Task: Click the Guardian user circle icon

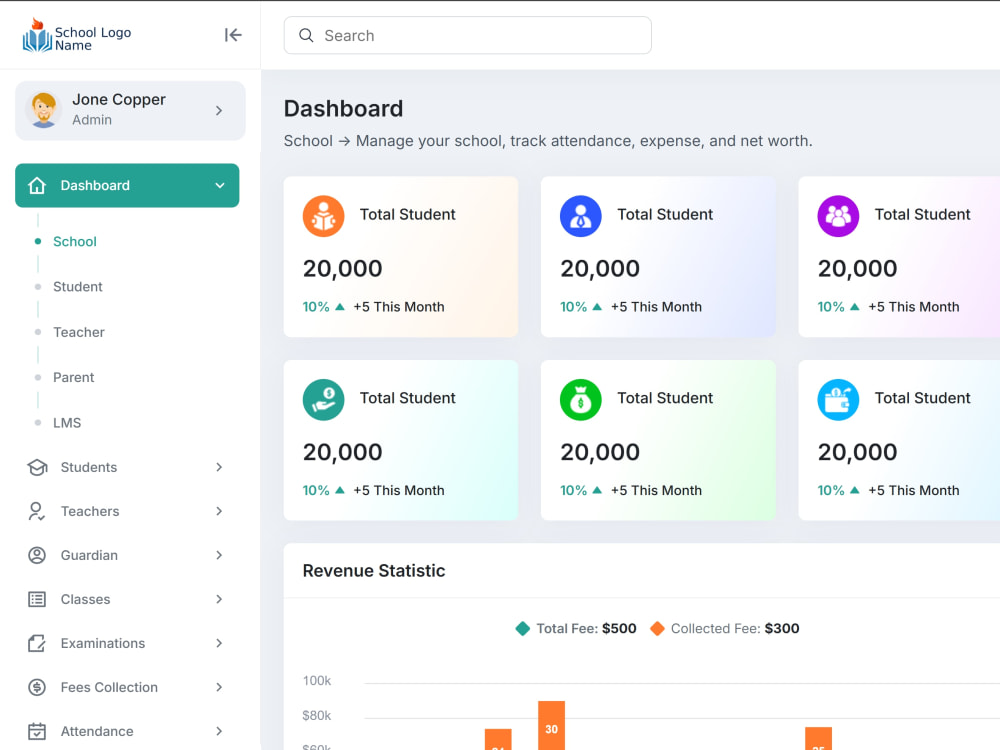Action: click(x=37, y=555)
